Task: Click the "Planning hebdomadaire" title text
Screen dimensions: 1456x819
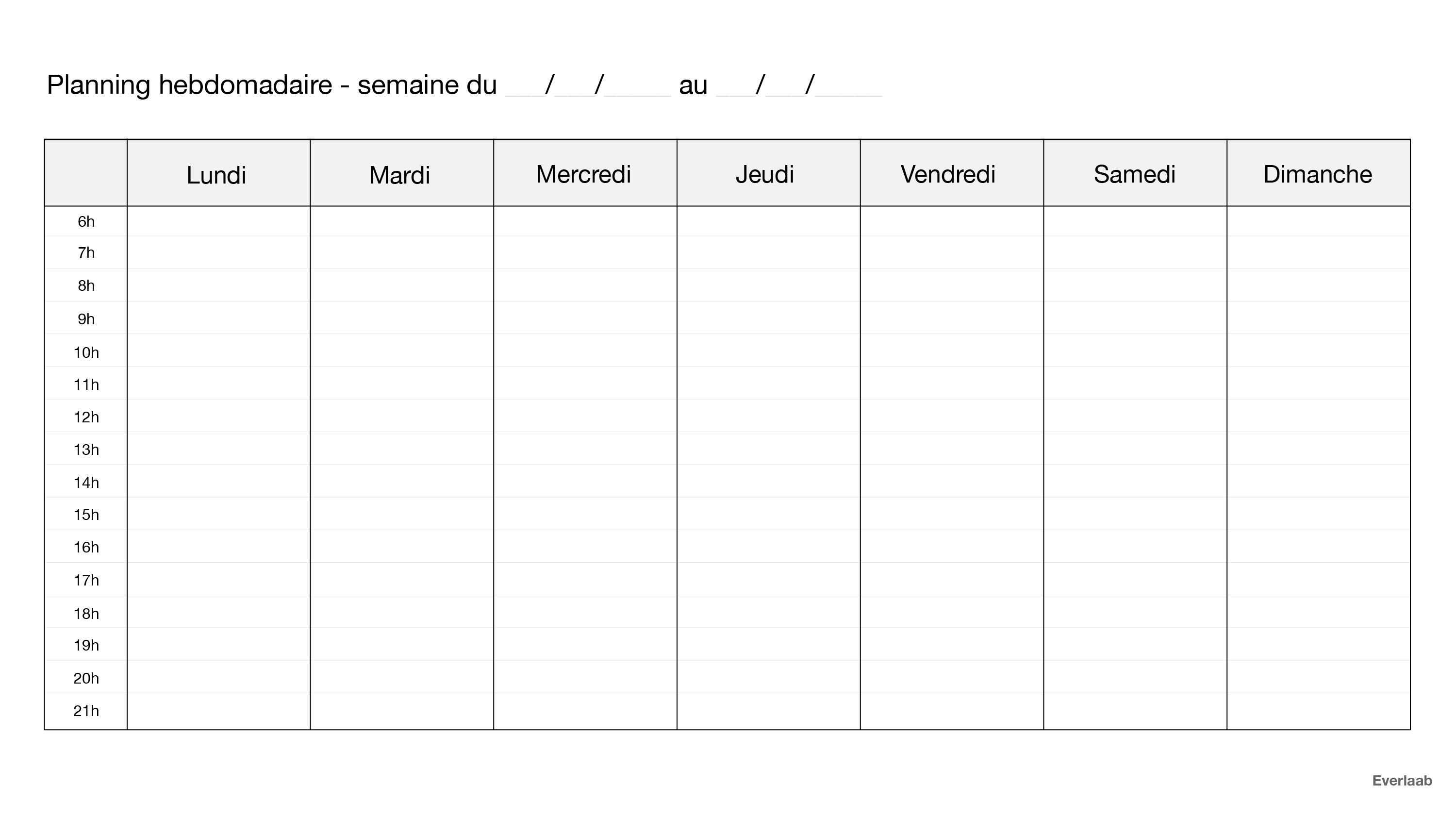Action: (x=189, y=85)
